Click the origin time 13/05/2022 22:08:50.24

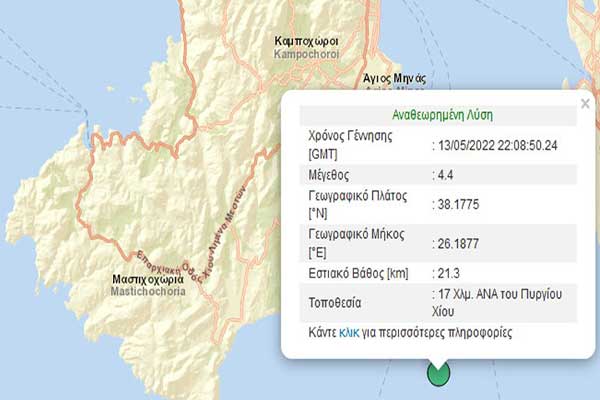(x=494, y=145)
